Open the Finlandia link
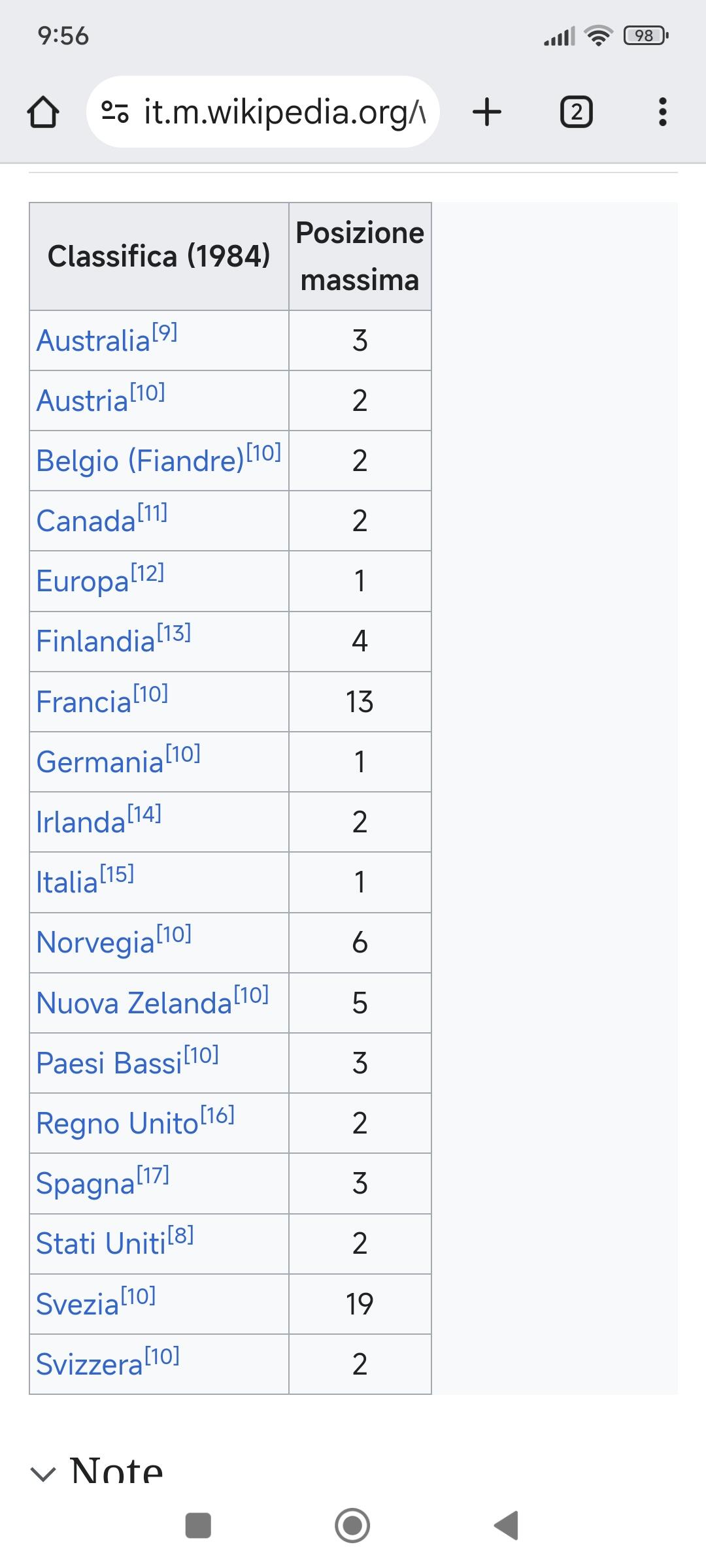Image resolution: width=706 pixels, height=1568 pixels. tap(95, 642)
